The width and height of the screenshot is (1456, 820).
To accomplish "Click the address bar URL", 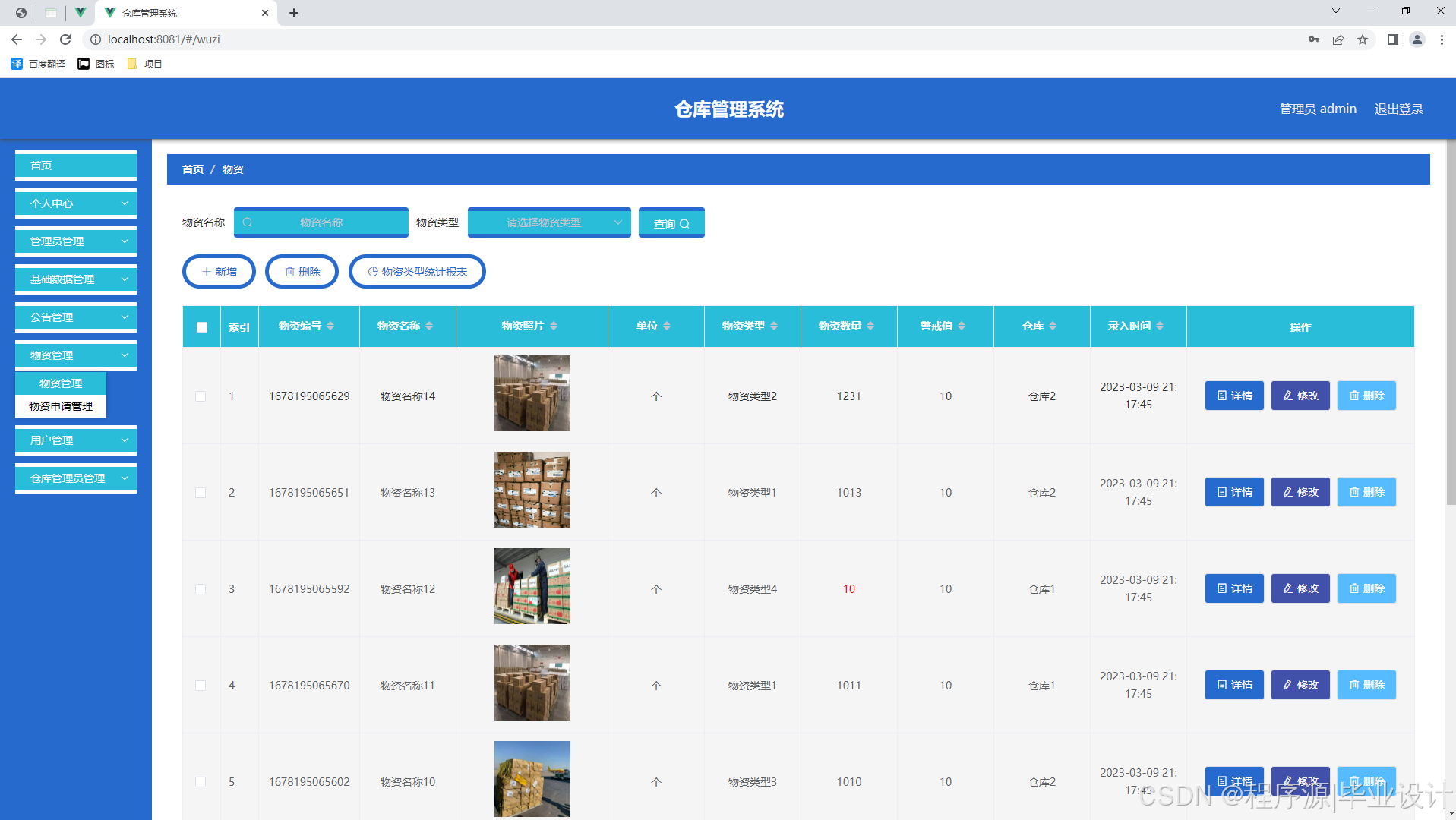I will pos(164,39).
